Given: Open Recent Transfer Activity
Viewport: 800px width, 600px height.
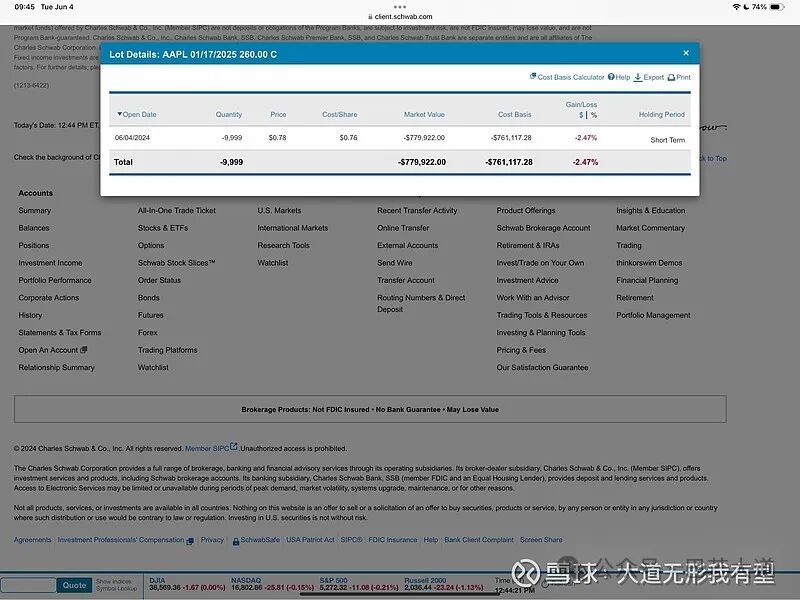Looking at the screenshot, I should coord(417,210).
